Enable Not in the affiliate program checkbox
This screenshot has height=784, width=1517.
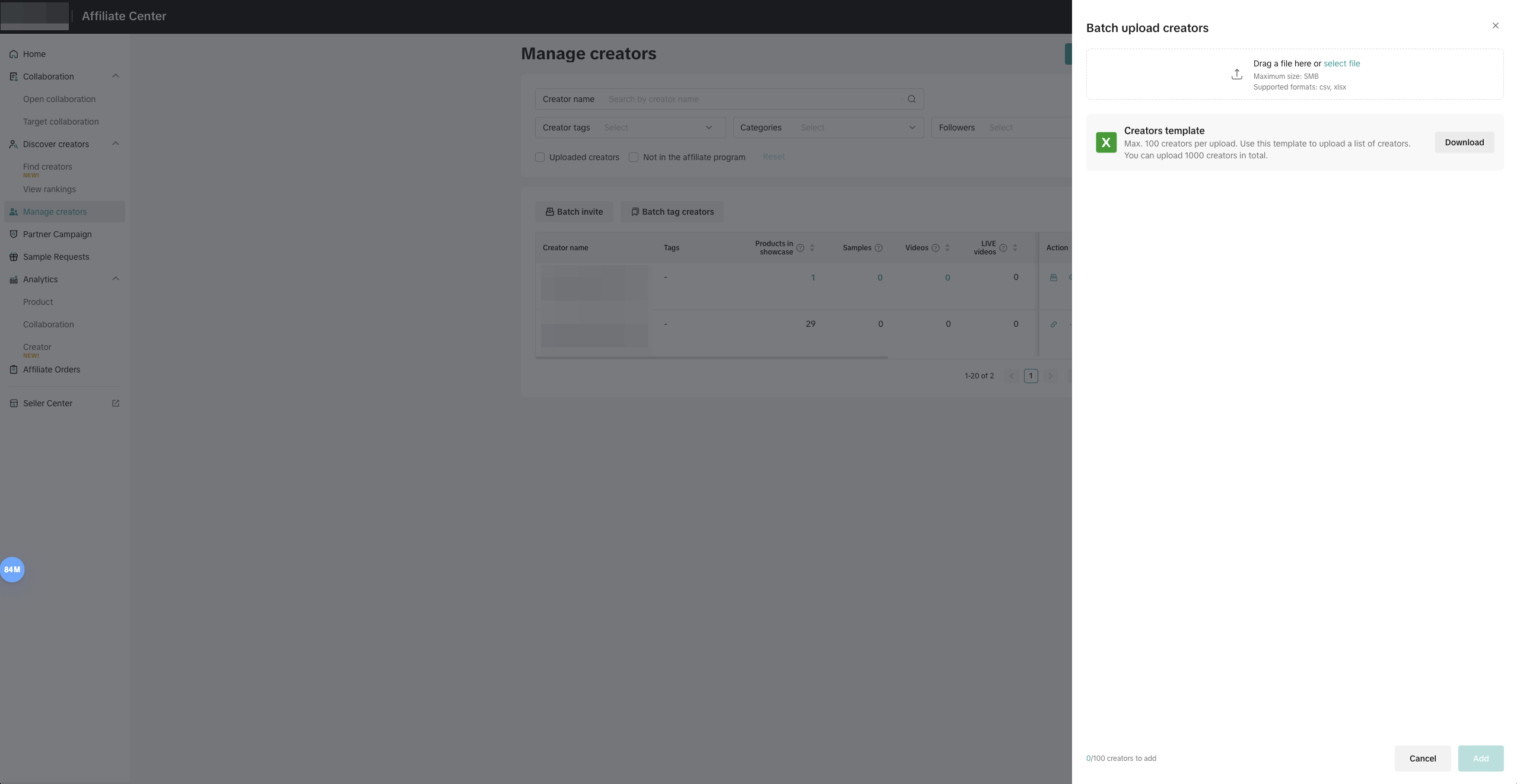634,157
